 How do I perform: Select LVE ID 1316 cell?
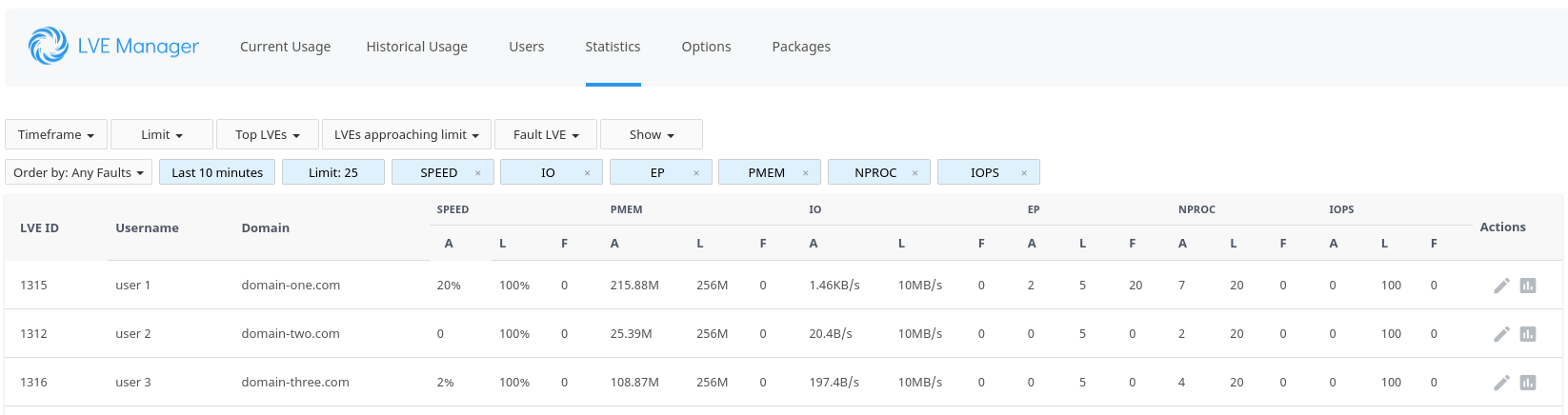click(x=33, y=383)
